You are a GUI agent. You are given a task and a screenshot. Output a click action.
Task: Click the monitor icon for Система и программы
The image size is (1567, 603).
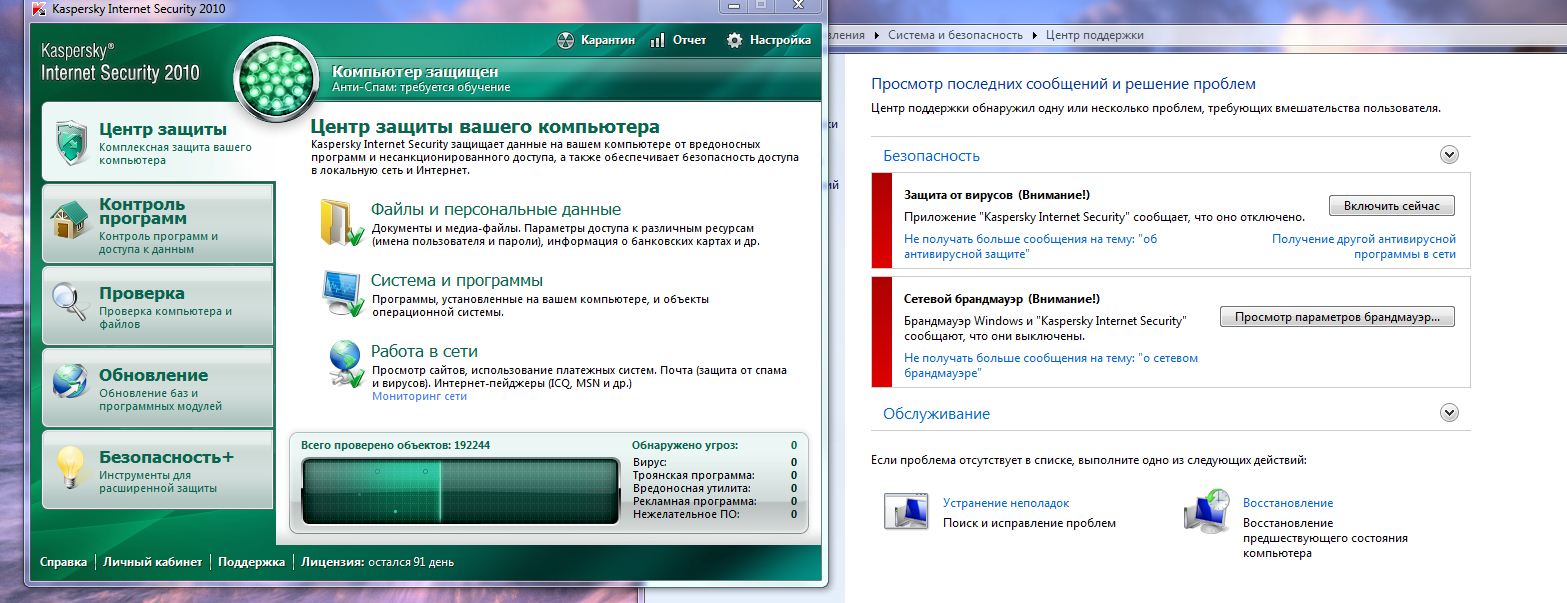(x=342, y=293)
